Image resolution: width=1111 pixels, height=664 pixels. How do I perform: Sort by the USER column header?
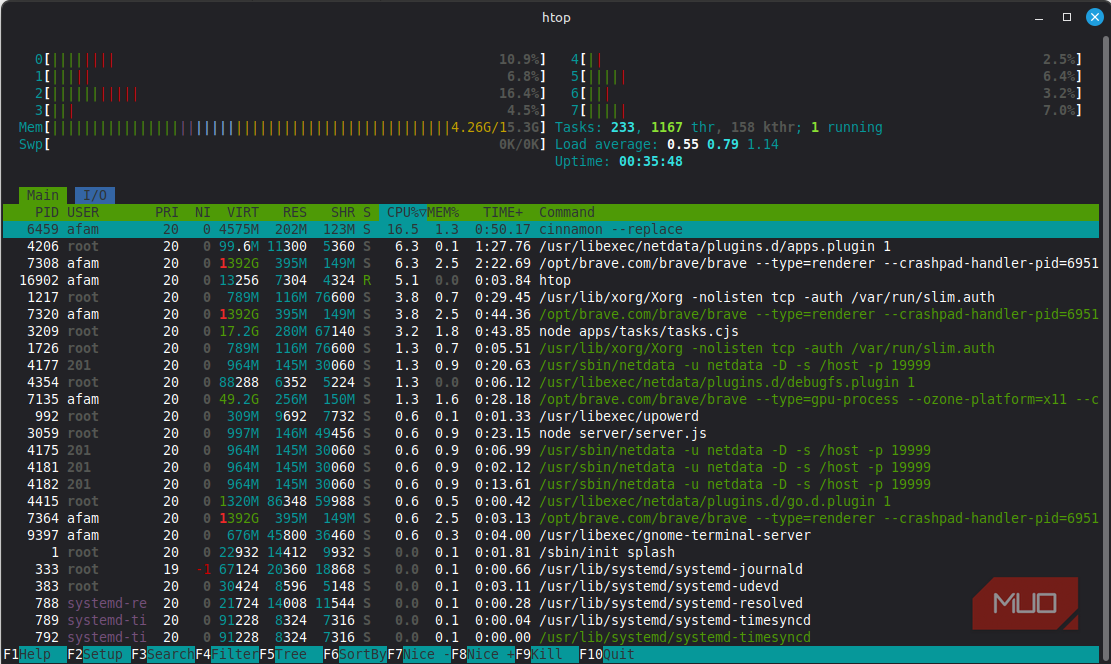tap(83, 212)
